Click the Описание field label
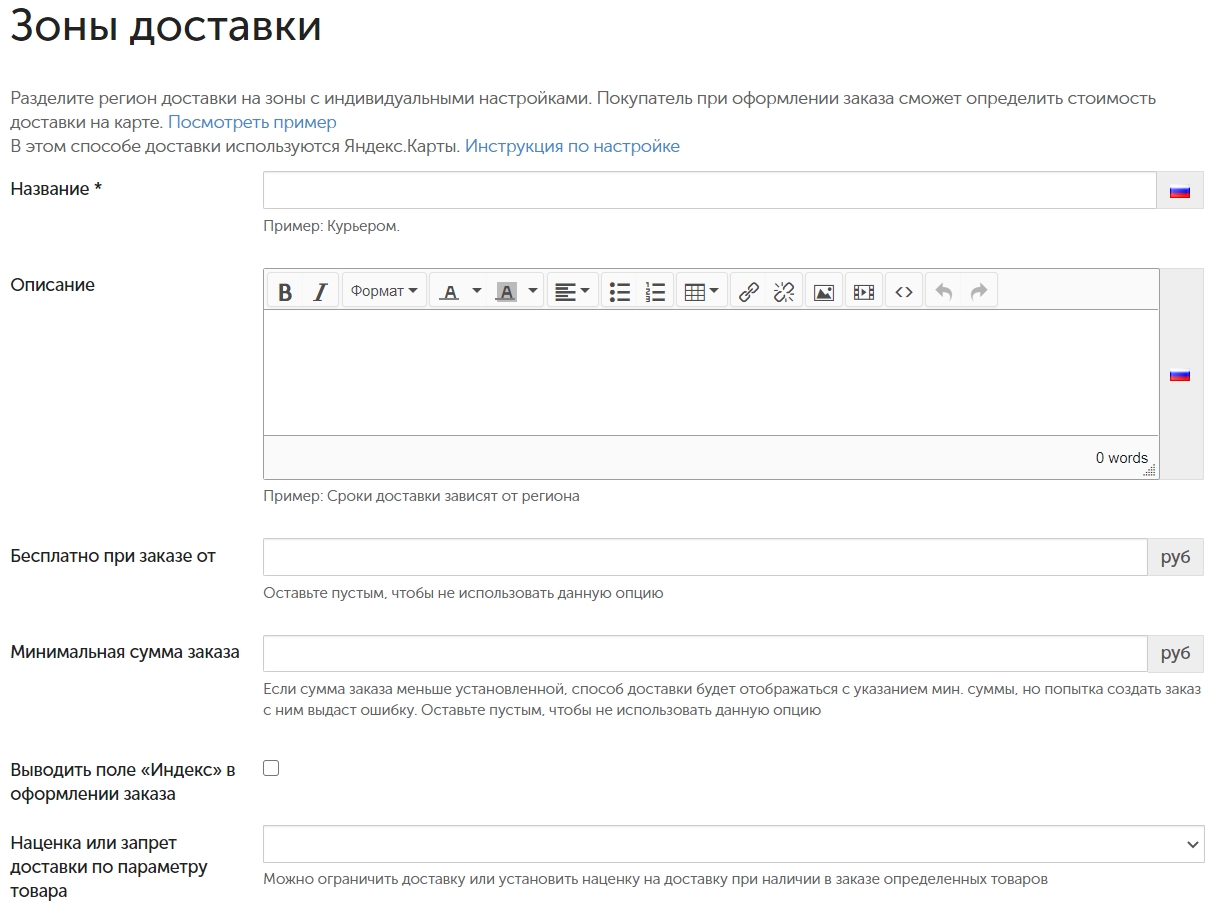The width and height of the screenshot is (1218, 911). tap(52, 285)
